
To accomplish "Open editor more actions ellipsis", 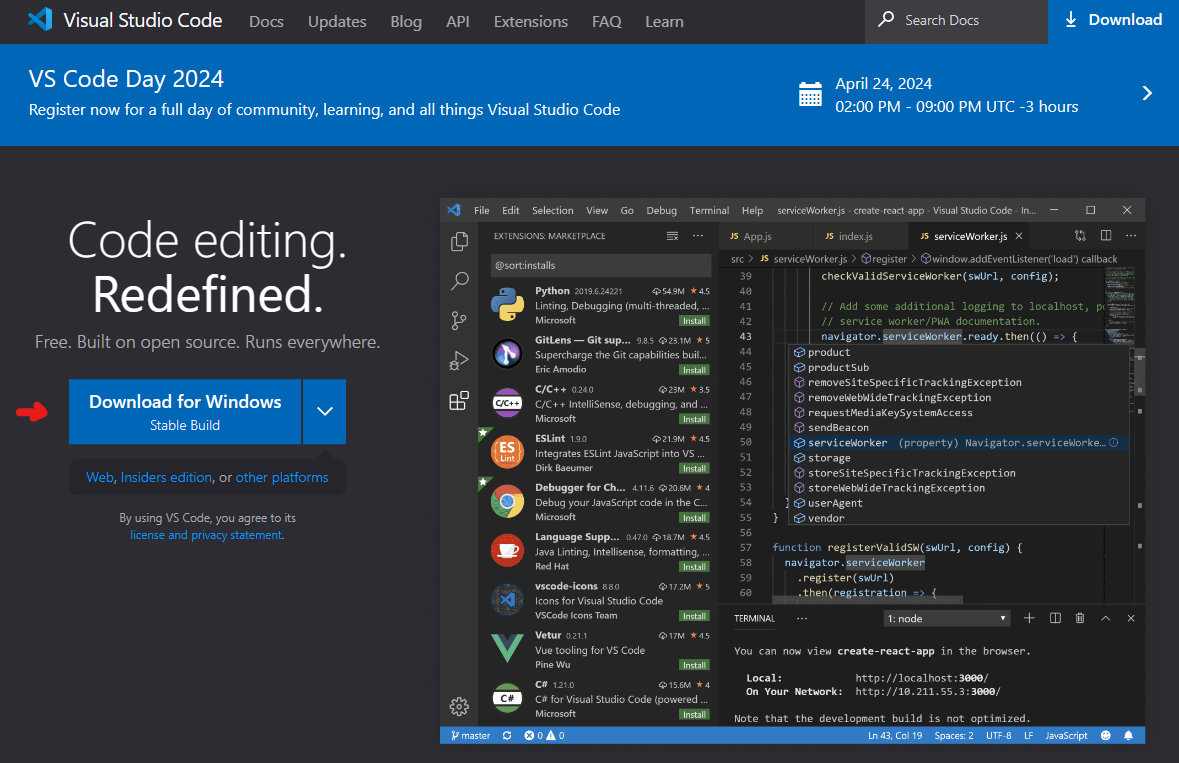I will pyautogui.click(x=1131, y=236).
